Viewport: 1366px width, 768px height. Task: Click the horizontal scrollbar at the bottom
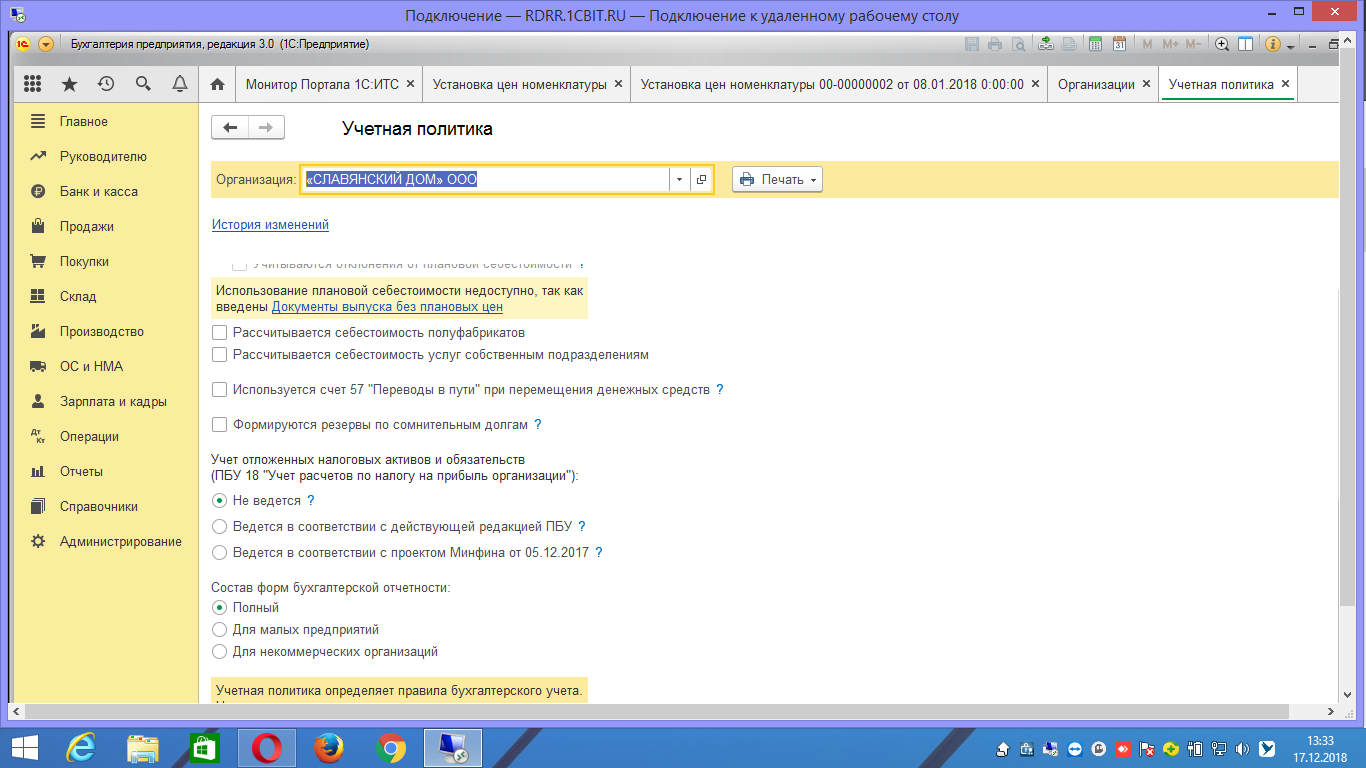pyautogui.click(x=670, y=711)
